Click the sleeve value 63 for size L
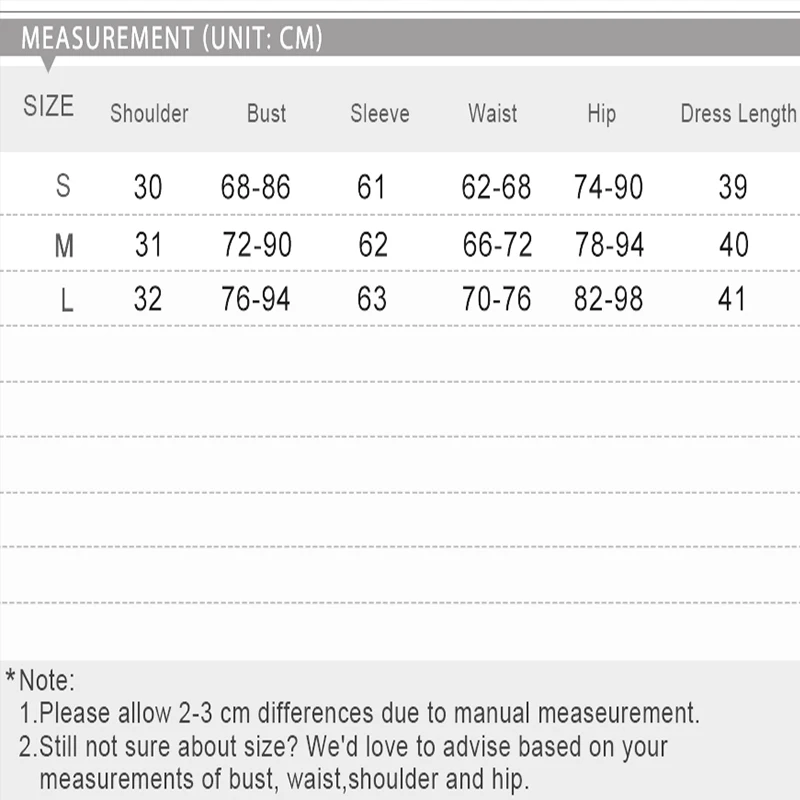800x800 pixels. [x=372, y=299]
